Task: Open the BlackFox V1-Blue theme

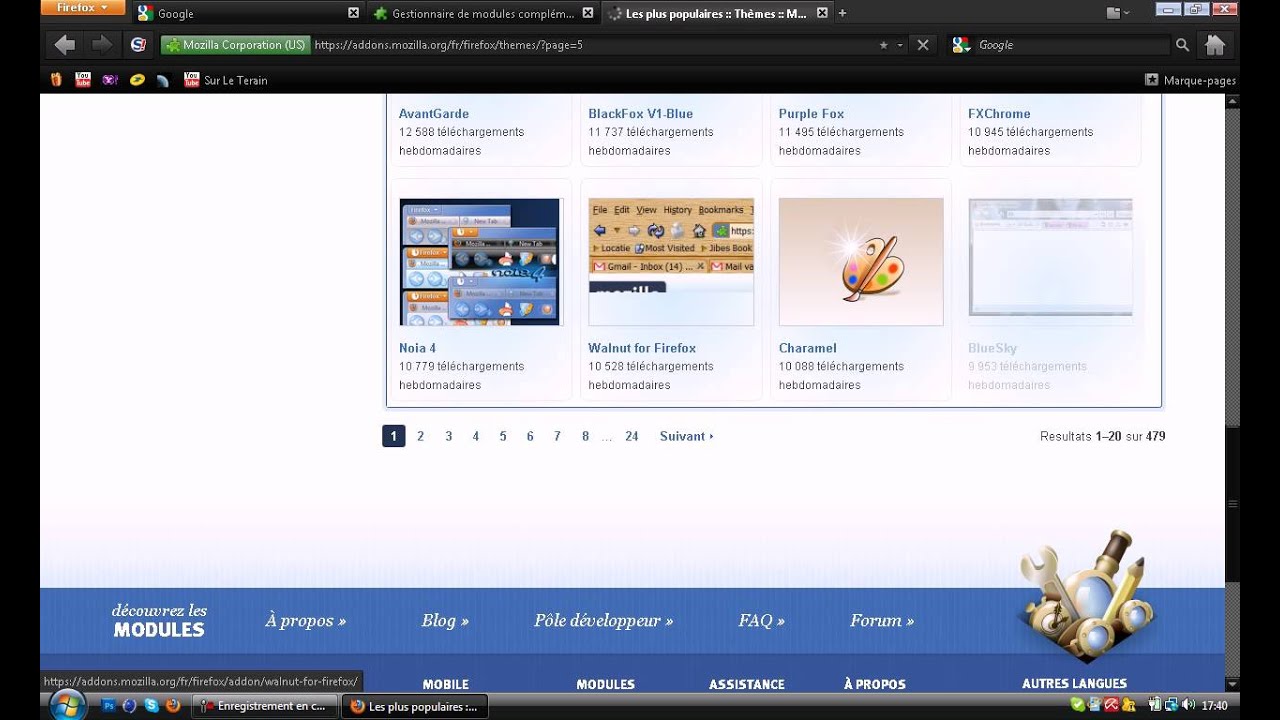Action: (641, 114)
